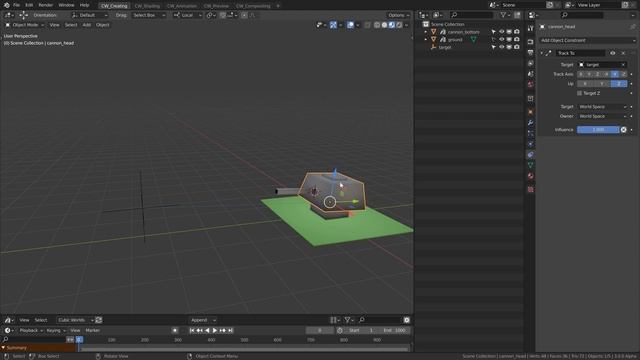Hide target empty in viewport via eye
This screenshot has width=640, height=360.
[502, 47]
